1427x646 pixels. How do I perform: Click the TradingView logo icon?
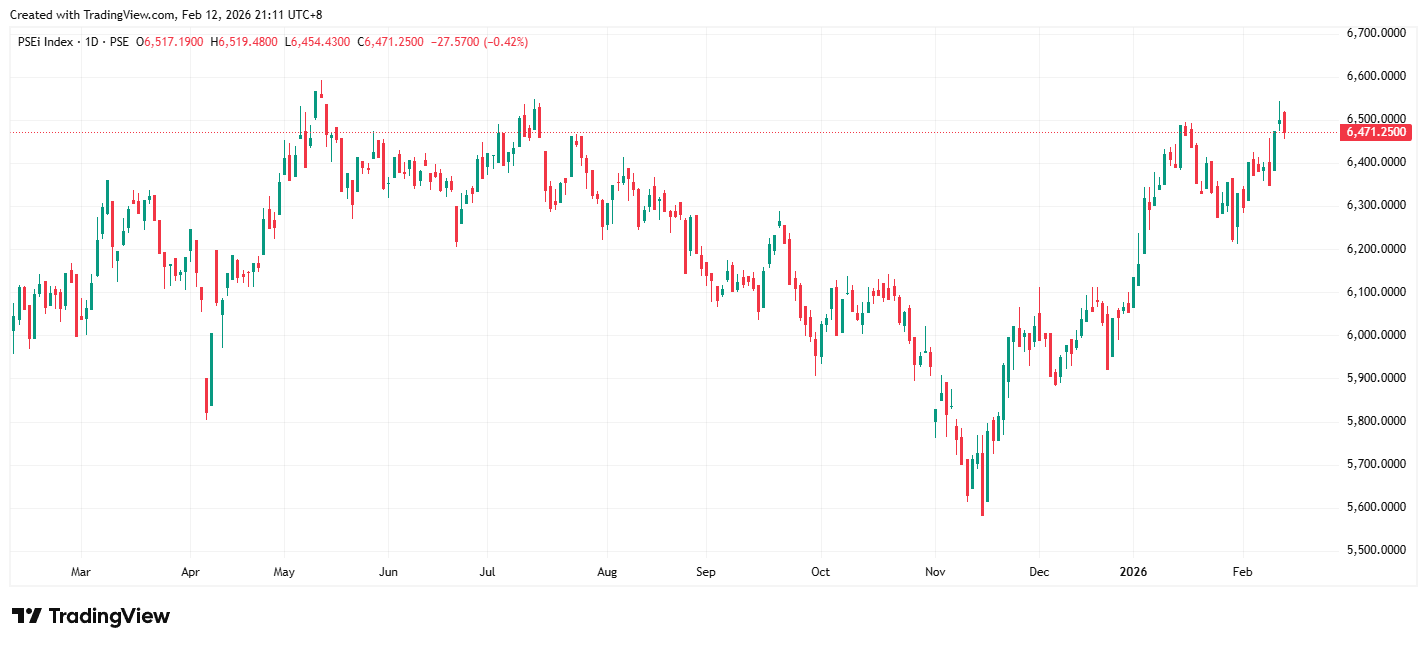(26, 616)
